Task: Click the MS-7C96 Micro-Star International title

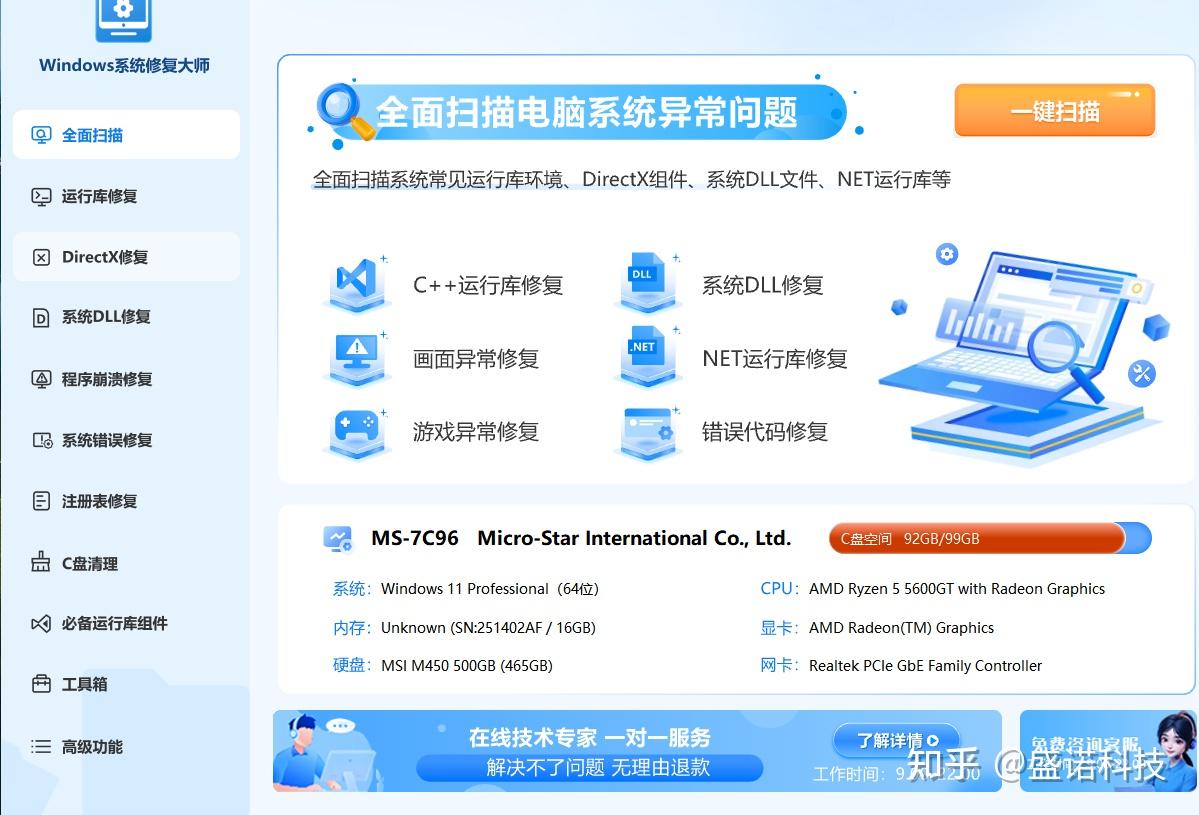Action: [581, 538]
